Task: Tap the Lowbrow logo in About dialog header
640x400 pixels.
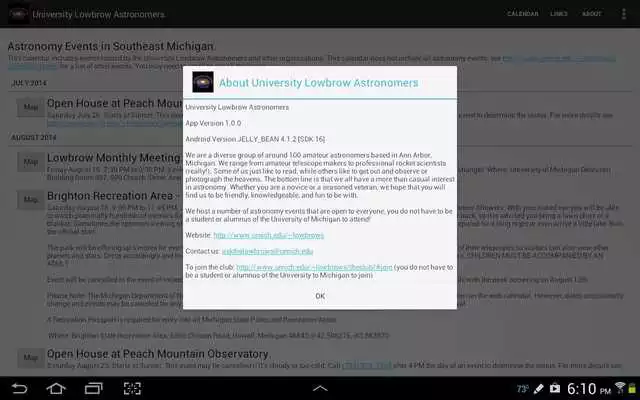Action: pos(203,82)
